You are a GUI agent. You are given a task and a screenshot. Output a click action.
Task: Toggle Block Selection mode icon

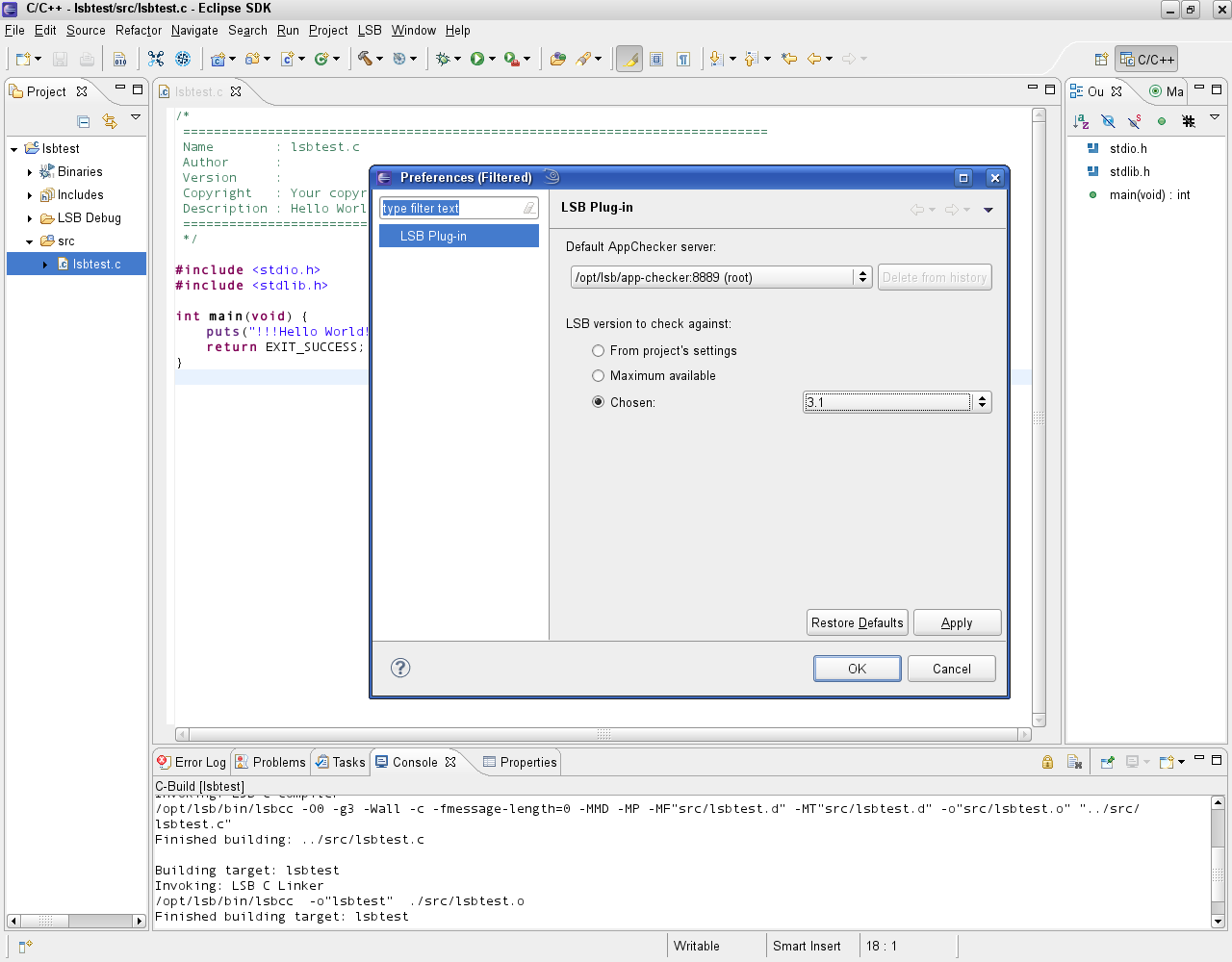click(656, 59)
